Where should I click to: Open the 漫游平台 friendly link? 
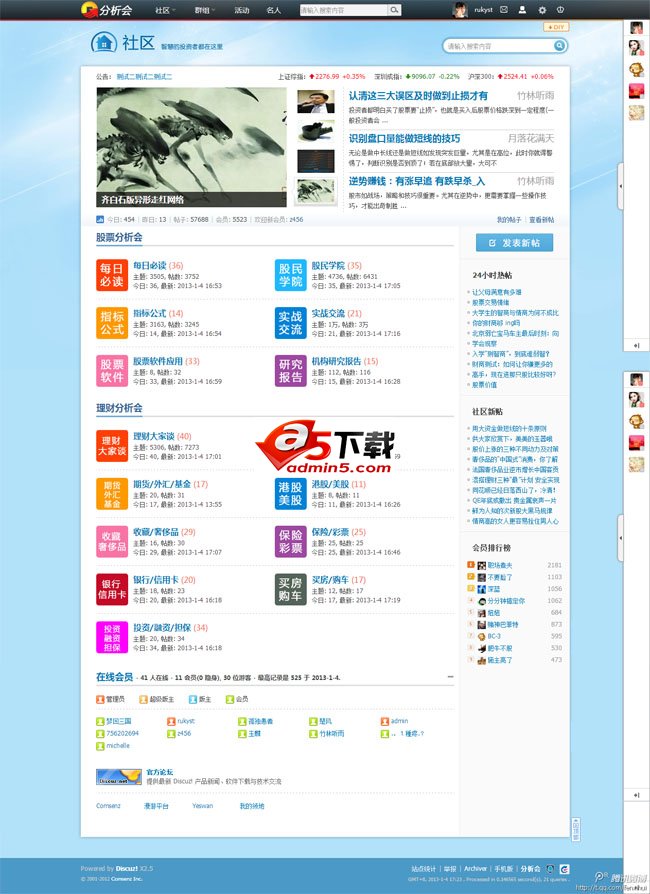pyautogui.click(x=156, y=806)
